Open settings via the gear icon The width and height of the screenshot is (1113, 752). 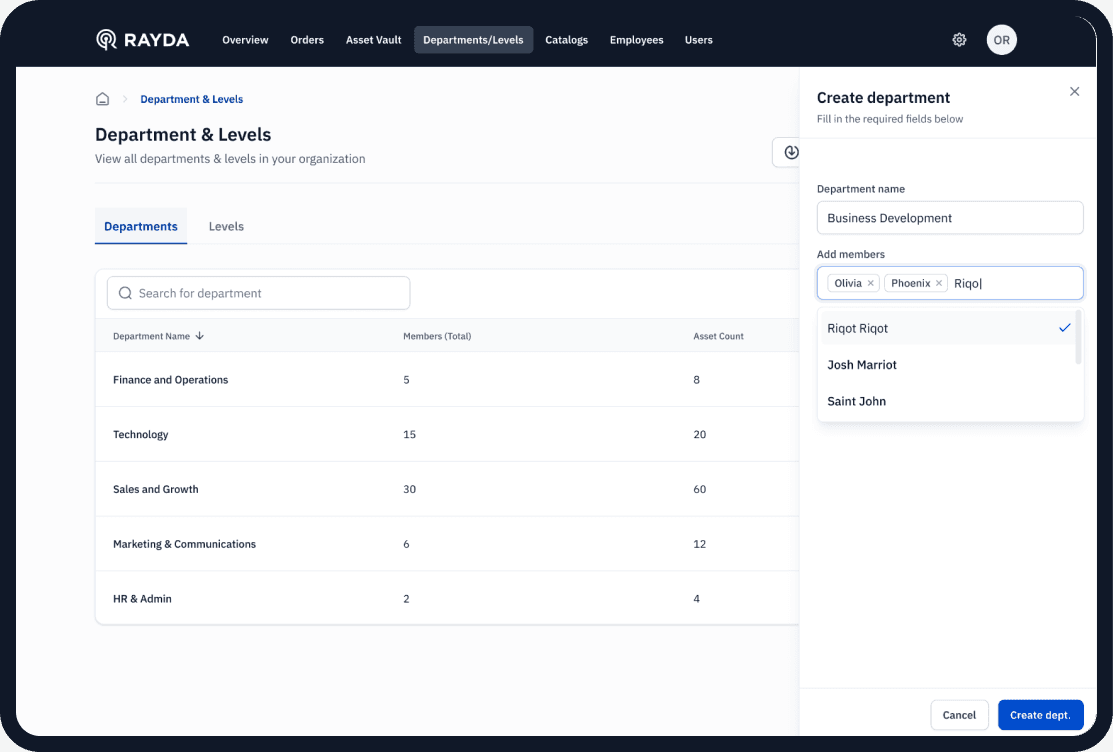click(959, 40)
